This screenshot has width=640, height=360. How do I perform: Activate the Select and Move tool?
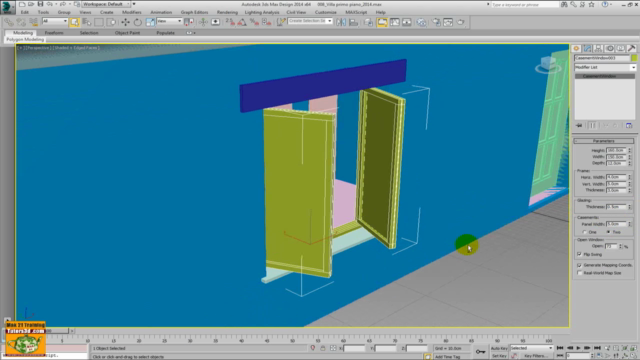pos(125,22)
